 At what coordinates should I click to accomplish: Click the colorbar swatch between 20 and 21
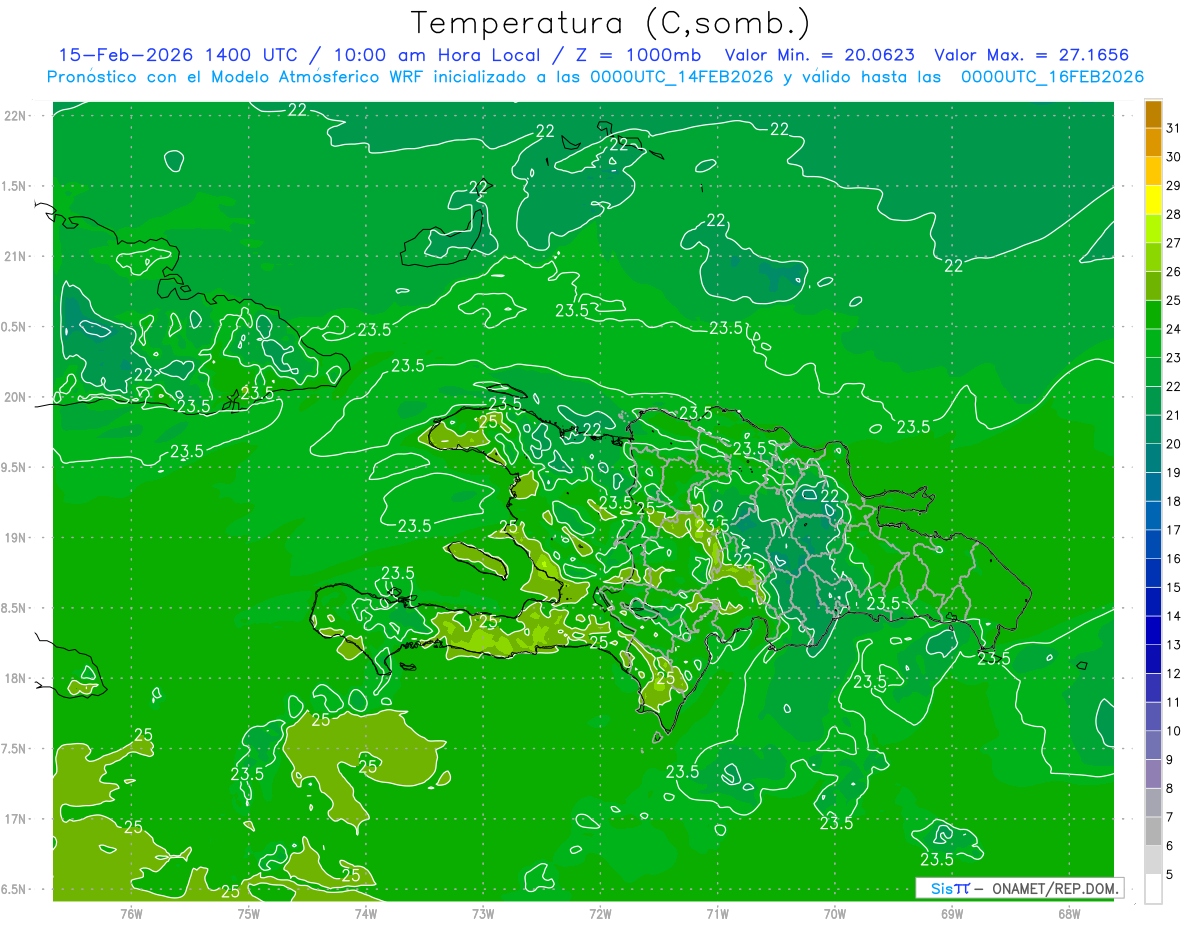point(1153,430)
